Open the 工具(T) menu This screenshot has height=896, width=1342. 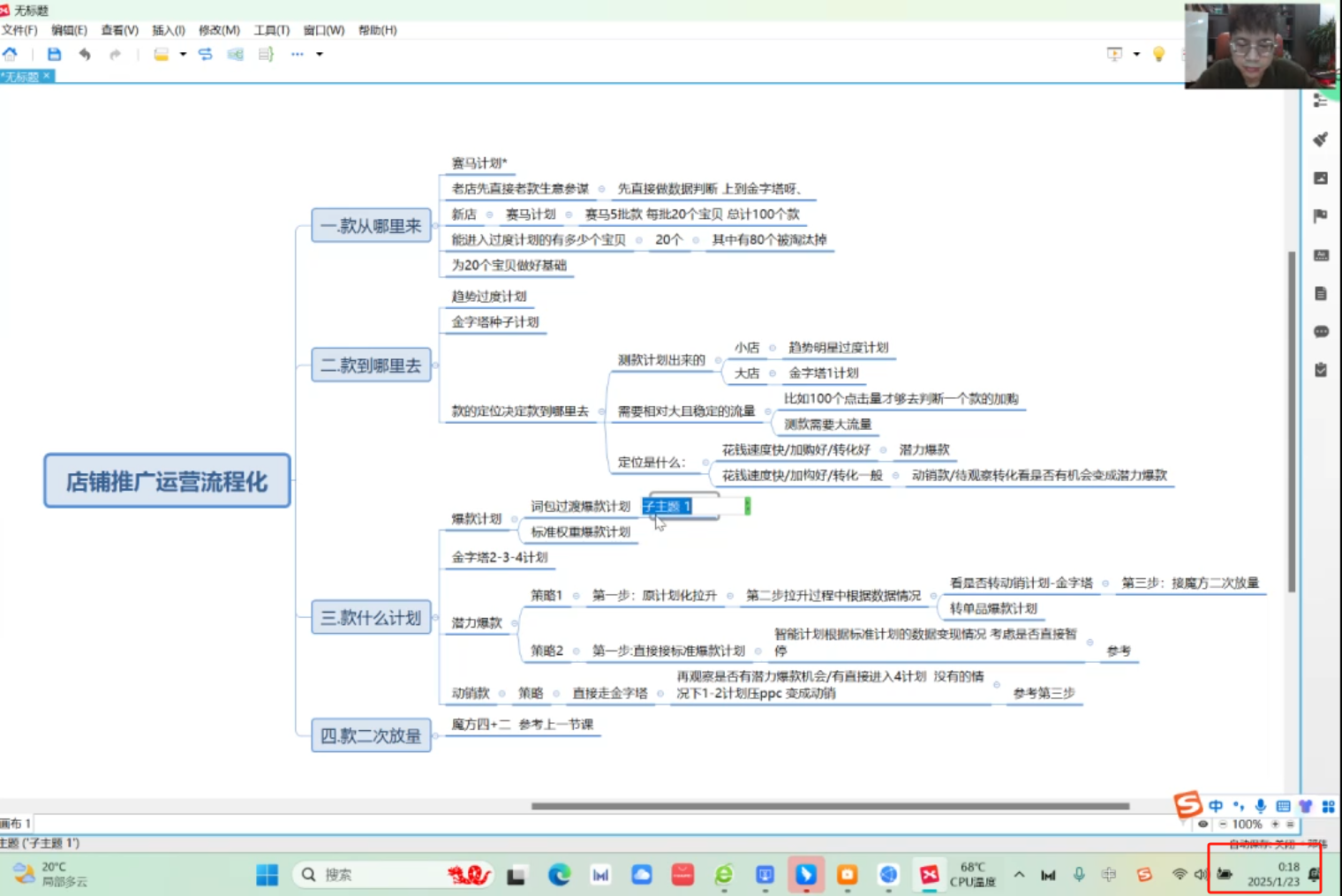click(271, 30)
